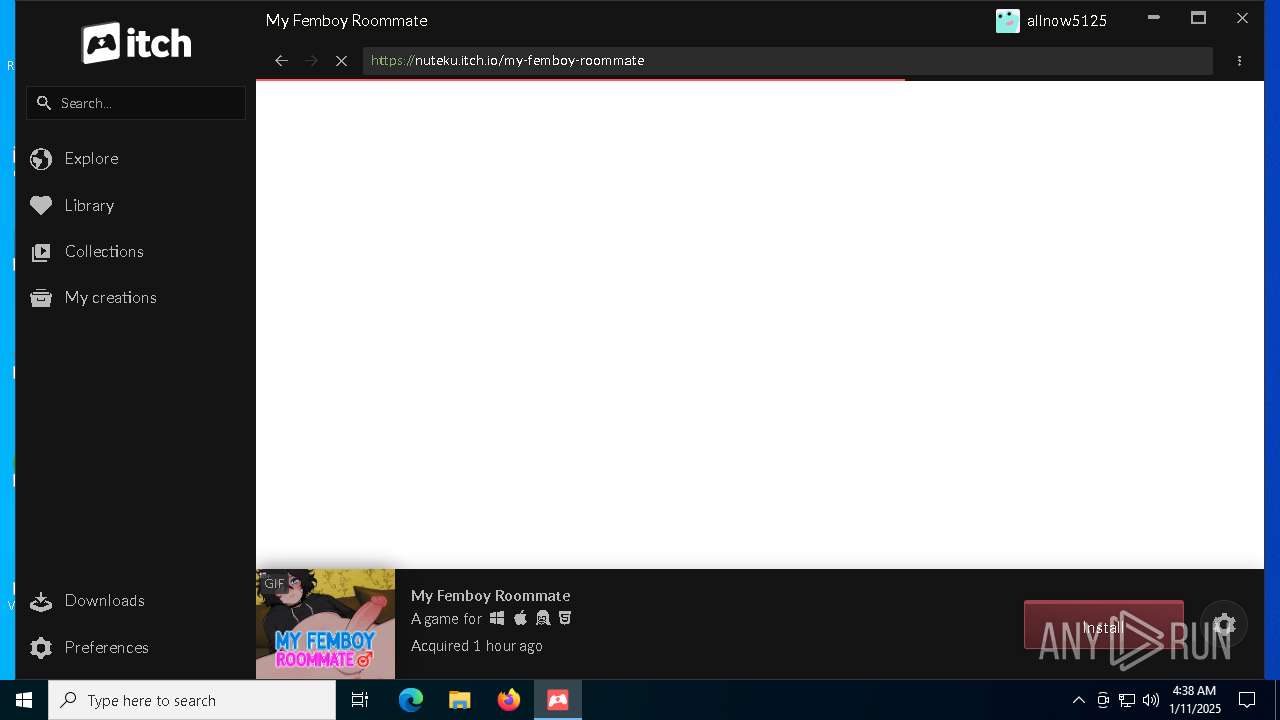Click the game cover GIF thumbnail
Viewport: 1280px width, 720px height.
[x=325, y=624]
